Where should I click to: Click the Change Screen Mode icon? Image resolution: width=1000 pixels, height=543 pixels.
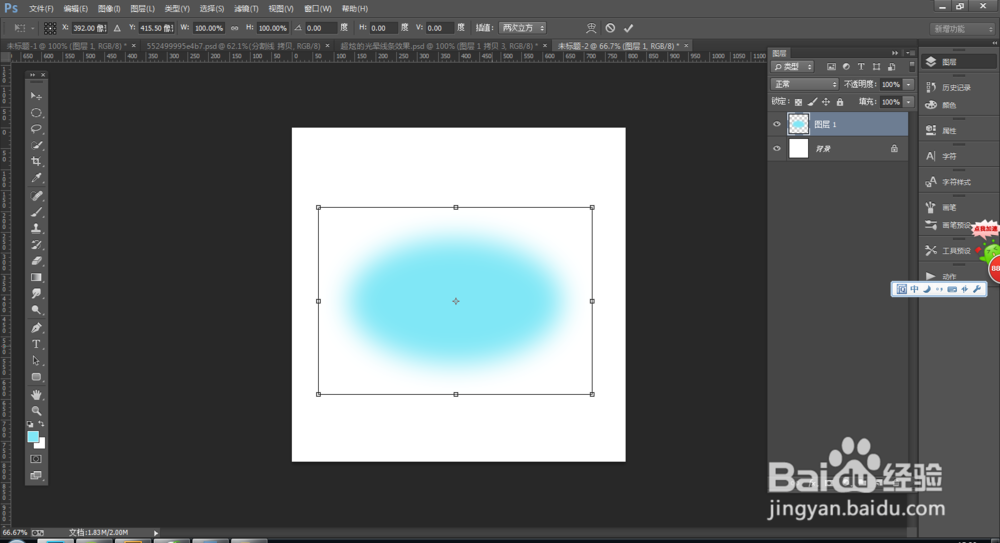click(x=36, y=475)
